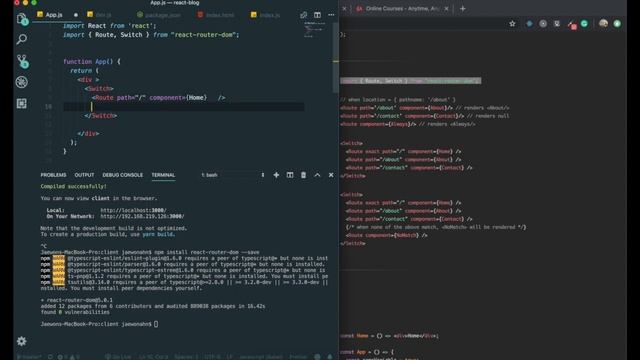Viewport: 640px width, 360px height.
Task: Click the gray circular extension icon in browser
Action: coord(543,24)
